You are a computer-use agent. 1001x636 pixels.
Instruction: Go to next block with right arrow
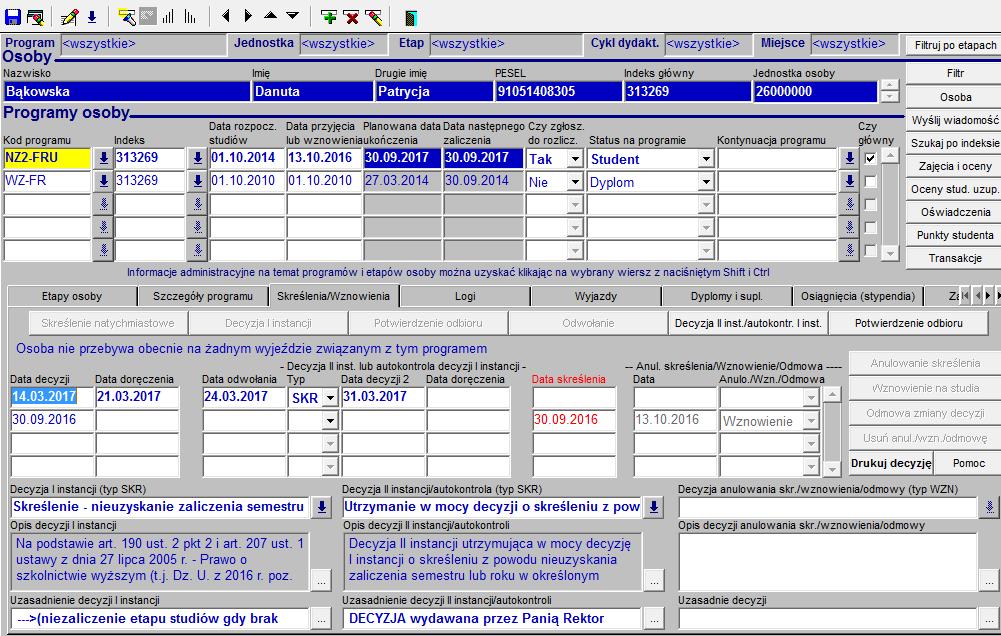pyautogui.click(x=248, y=16)
